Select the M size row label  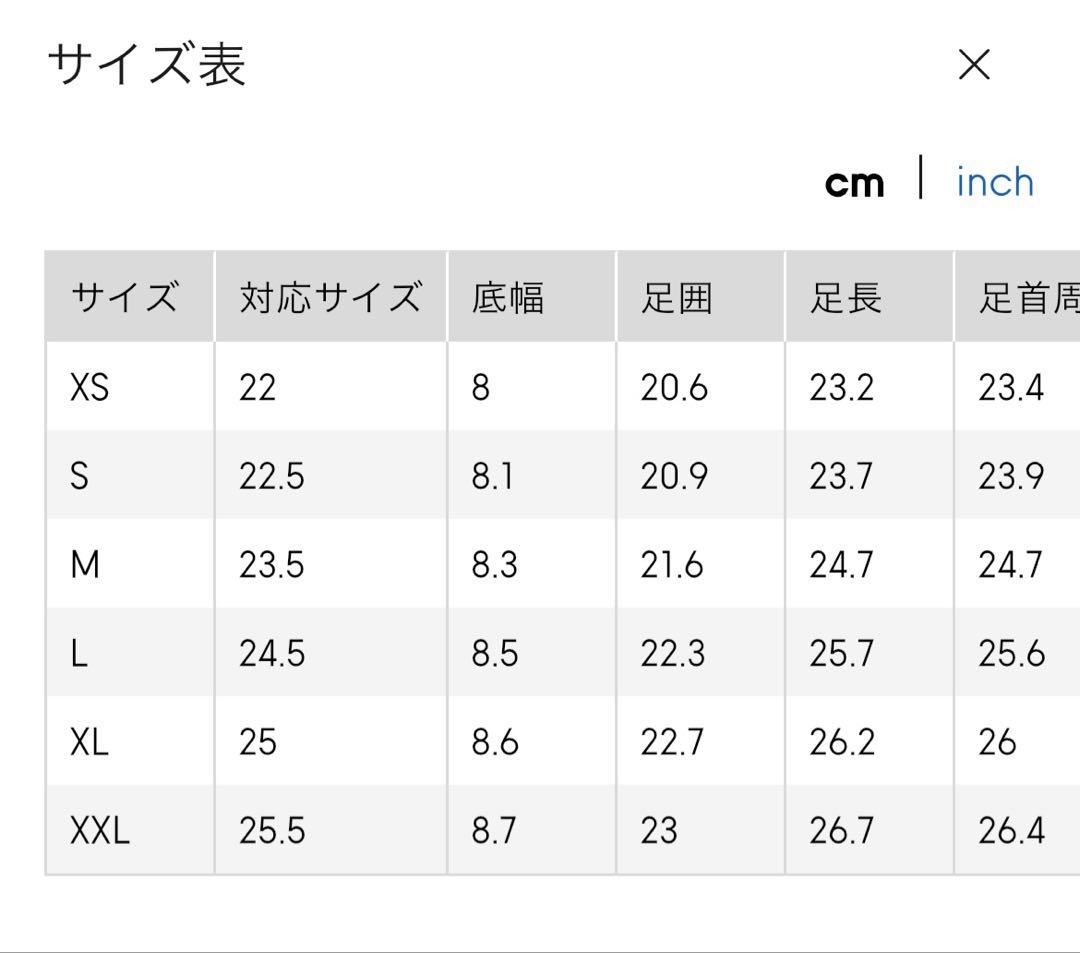[x=85, y=565]
